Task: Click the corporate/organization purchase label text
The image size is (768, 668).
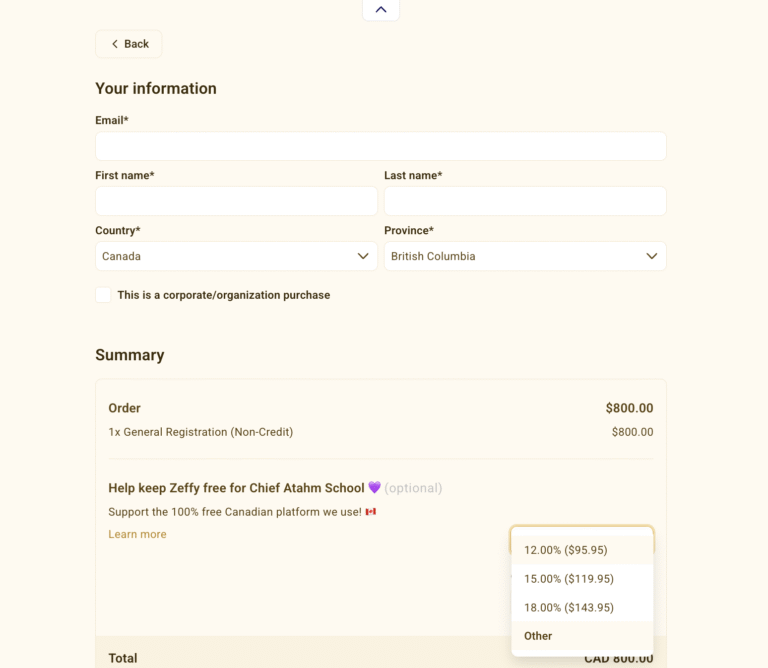Action: [x=223, y=295]
